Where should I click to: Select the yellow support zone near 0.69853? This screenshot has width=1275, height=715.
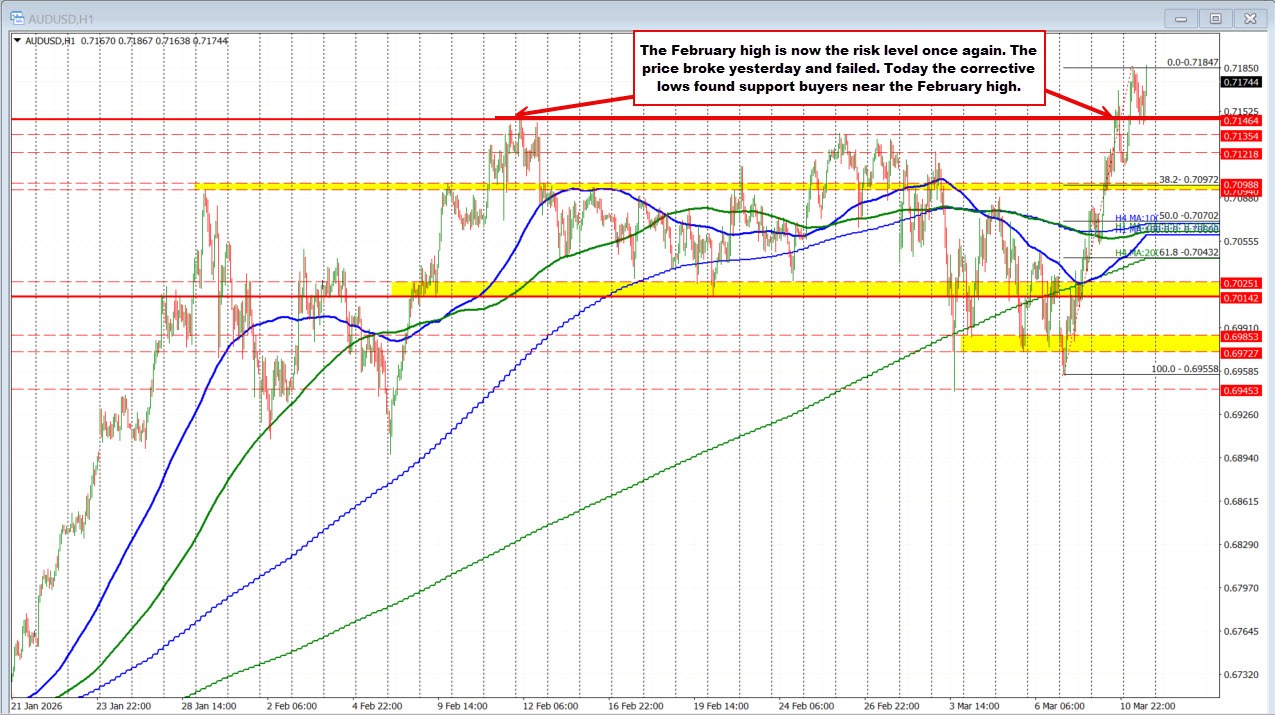coord(1050,343)
